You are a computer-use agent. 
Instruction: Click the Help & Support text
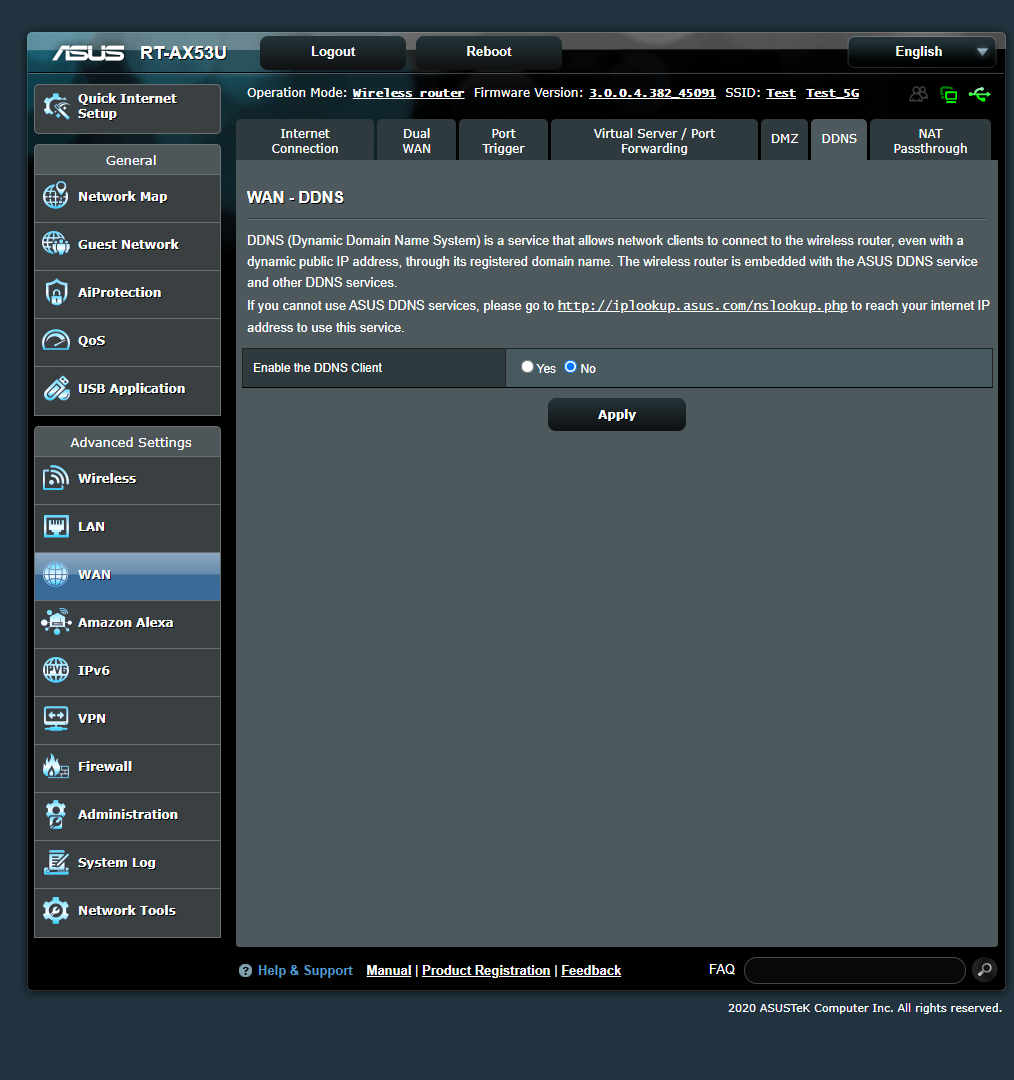305,970
